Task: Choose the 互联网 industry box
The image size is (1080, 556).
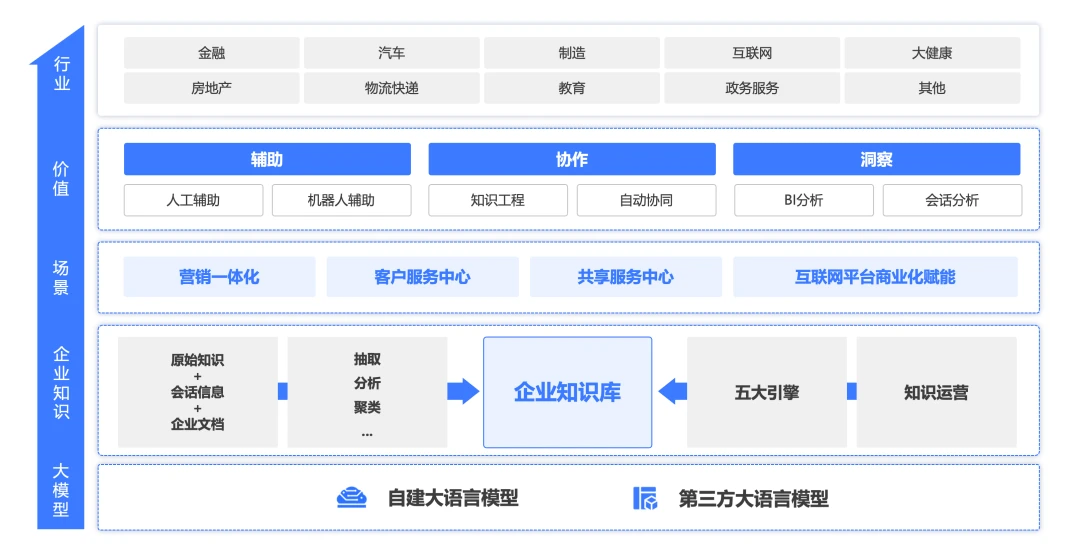Action: point(752,53)
